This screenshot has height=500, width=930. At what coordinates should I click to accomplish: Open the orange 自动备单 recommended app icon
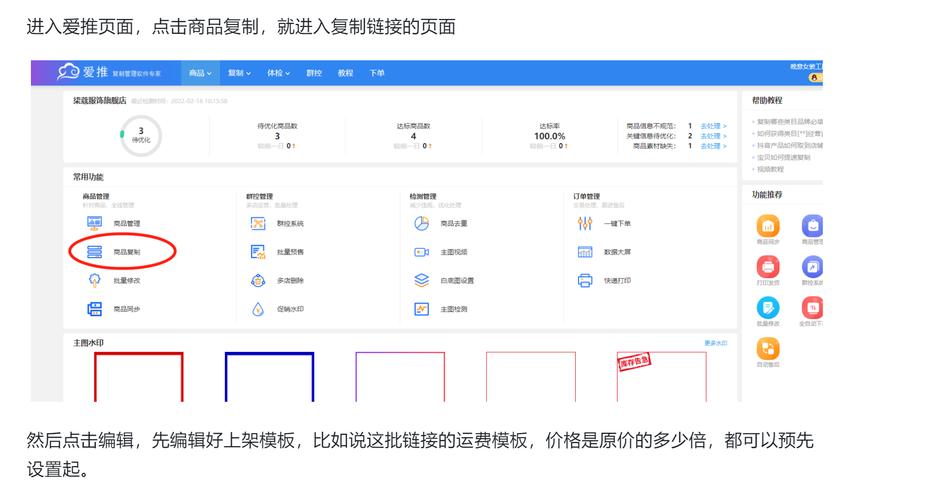tap(768, 349)
